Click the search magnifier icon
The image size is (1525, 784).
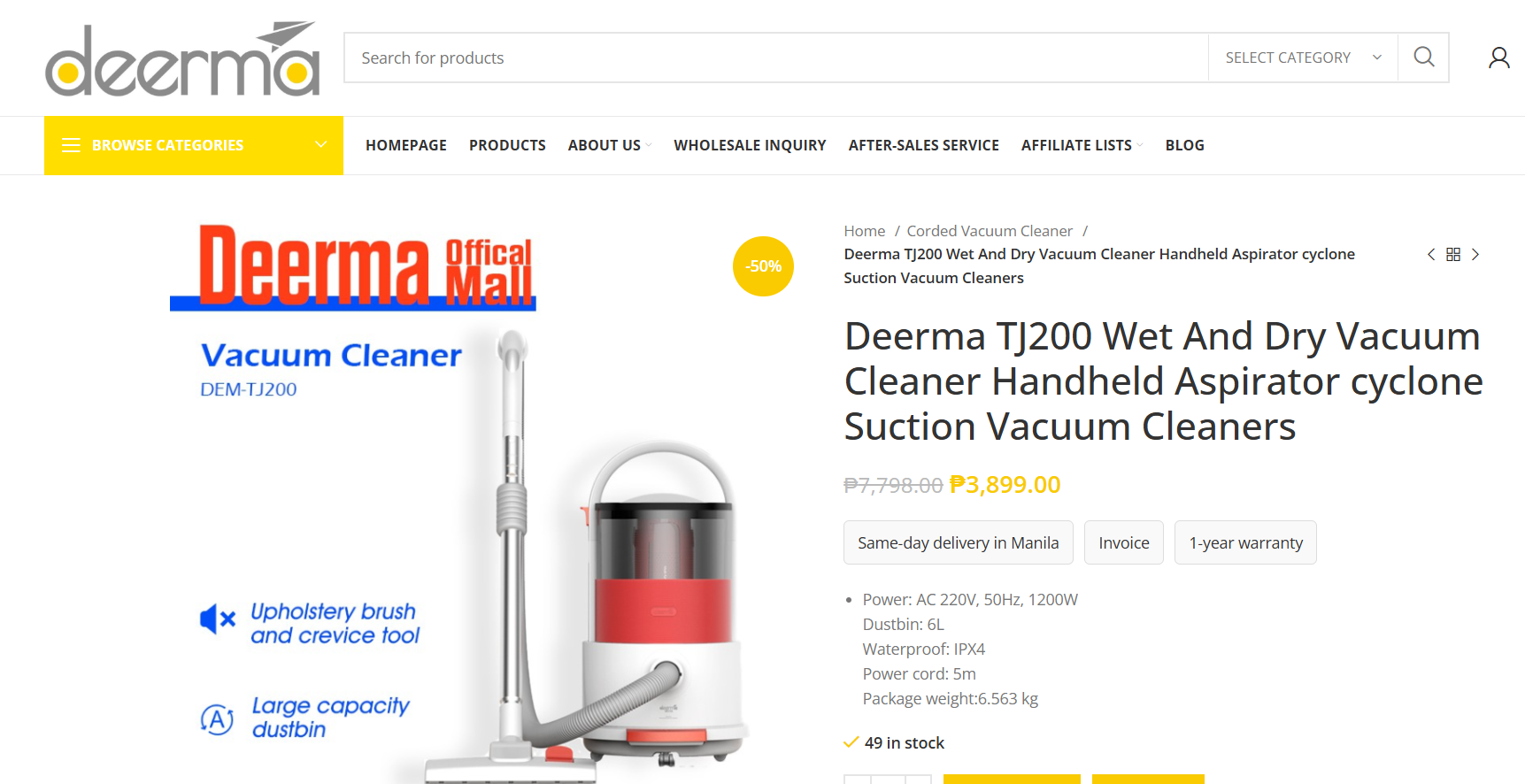pyautogui.click(x=1423, y=58)
